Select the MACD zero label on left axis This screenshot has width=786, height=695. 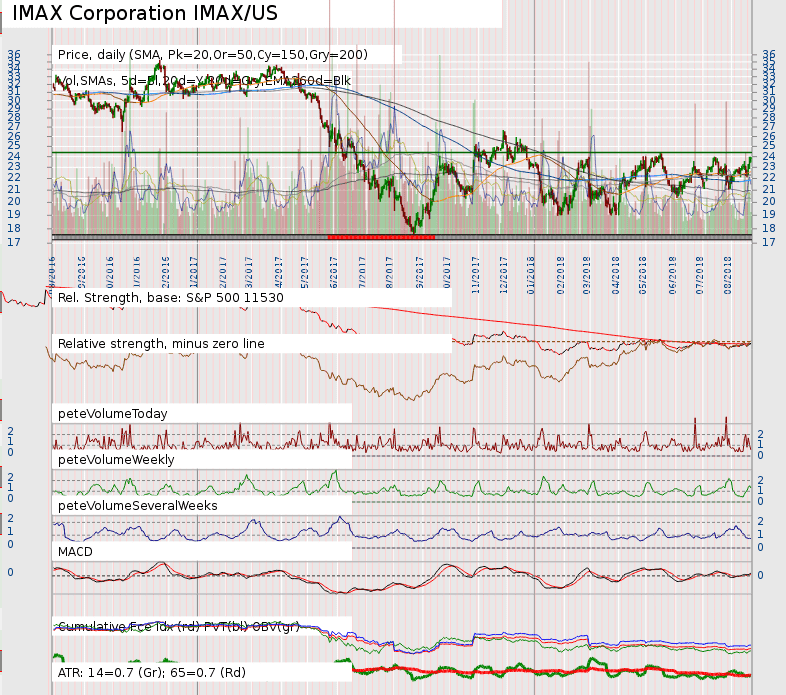[x=10, y=572]
